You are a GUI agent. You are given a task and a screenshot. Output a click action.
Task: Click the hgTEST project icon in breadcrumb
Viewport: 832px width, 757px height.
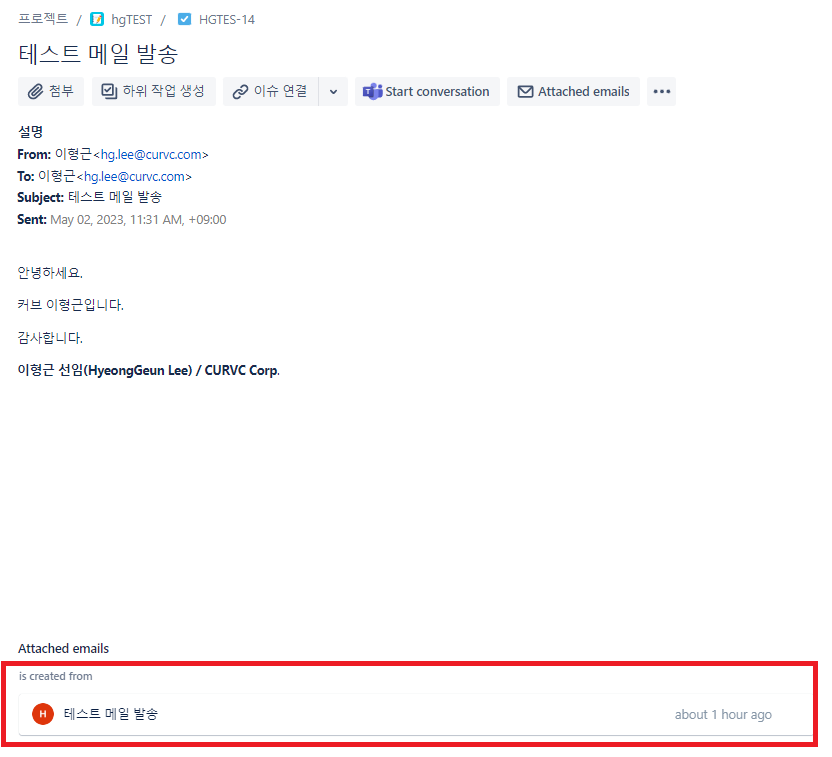97,20
